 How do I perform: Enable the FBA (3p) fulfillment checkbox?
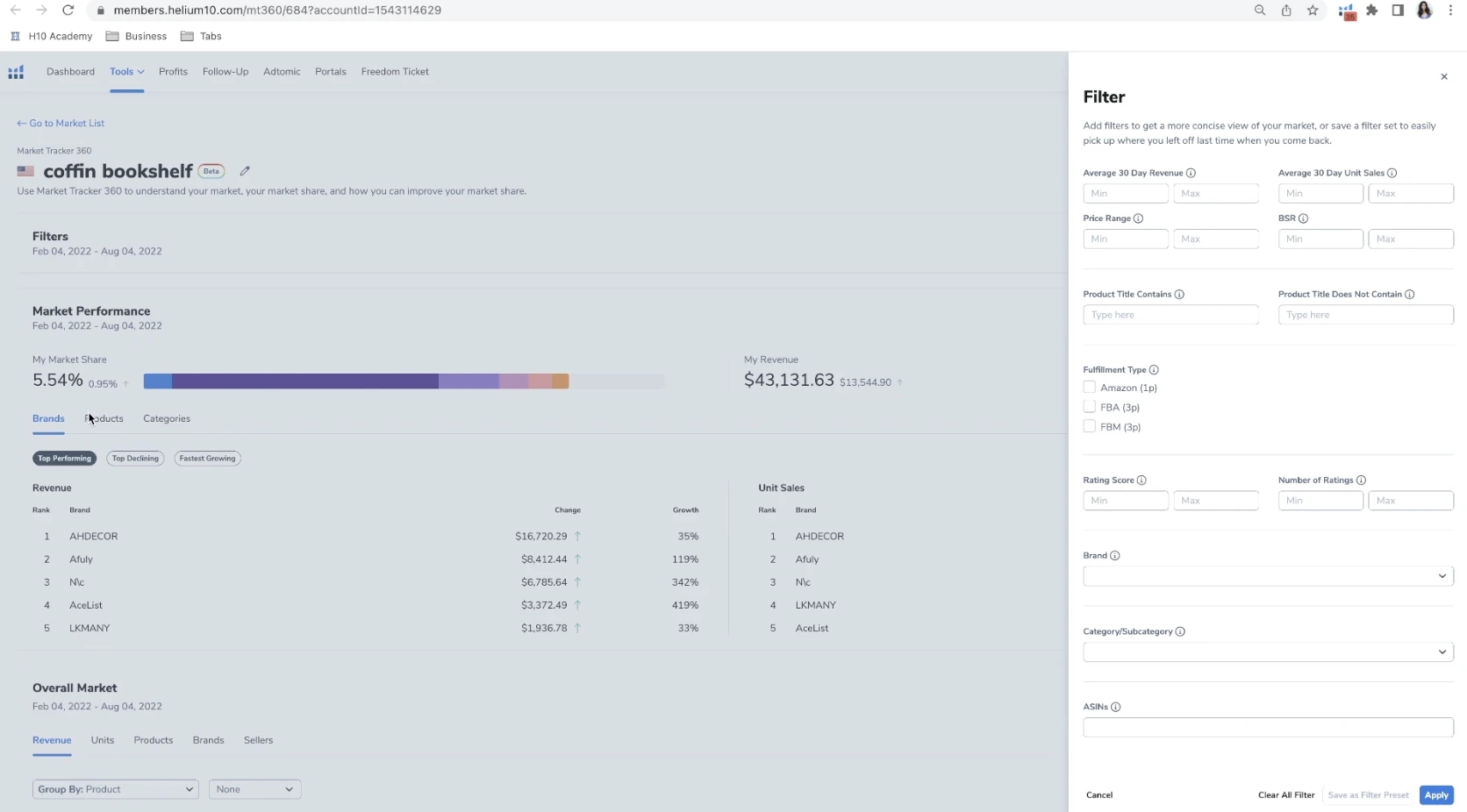pyautogui.click(x=1090, y=407)
